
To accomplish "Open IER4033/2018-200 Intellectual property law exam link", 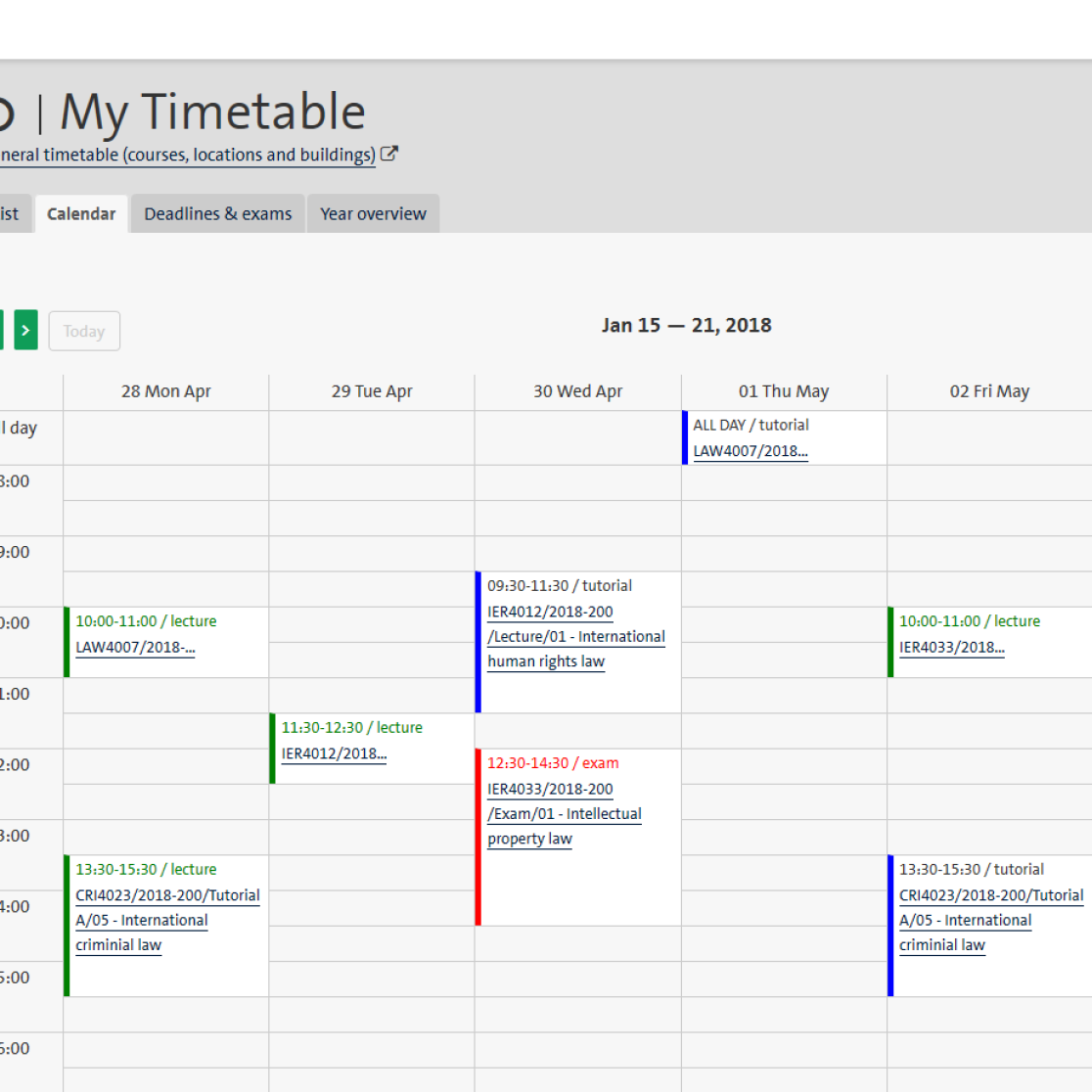I will coord(565,813).
